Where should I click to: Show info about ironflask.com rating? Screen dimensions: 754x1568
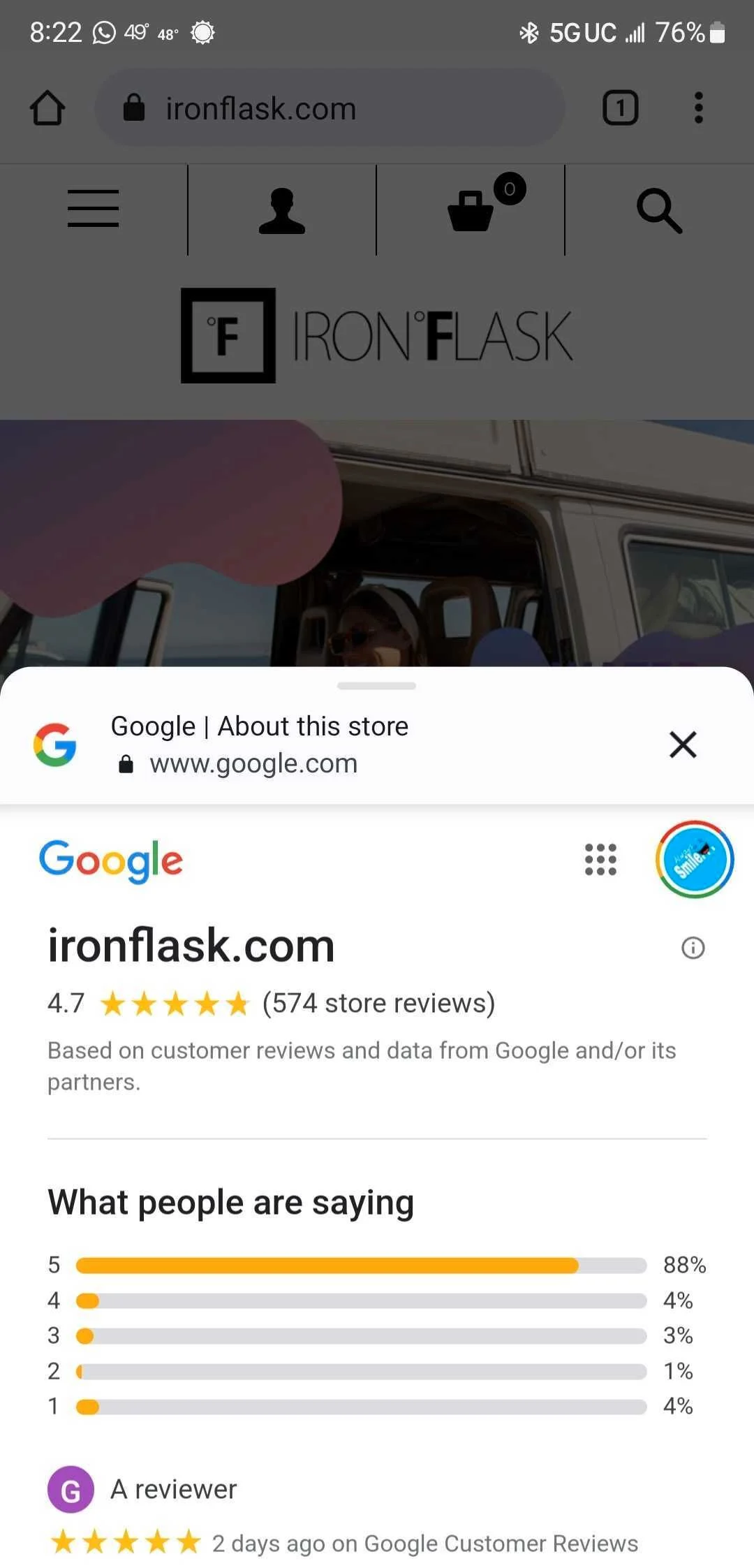click(x=693, y=948)
